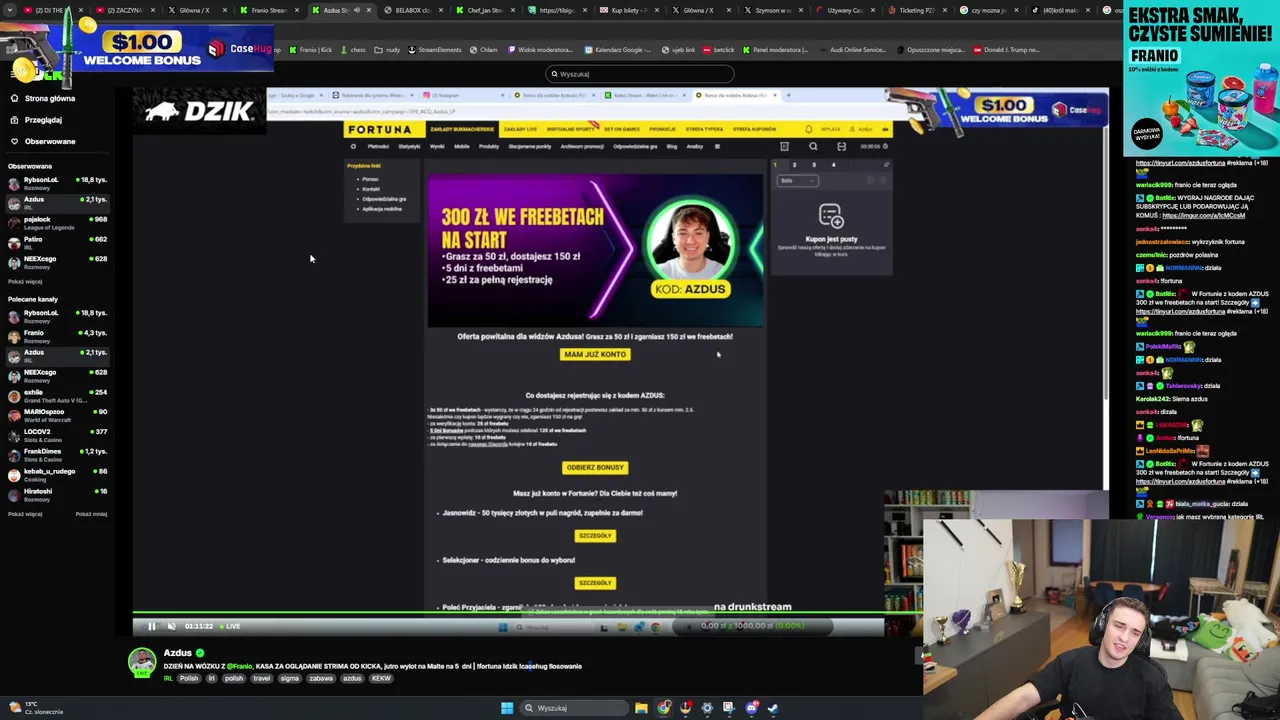Screen dimensions: 1280x720
Task: Open the Franio | Kick bookmark
Action: (311, 49)
